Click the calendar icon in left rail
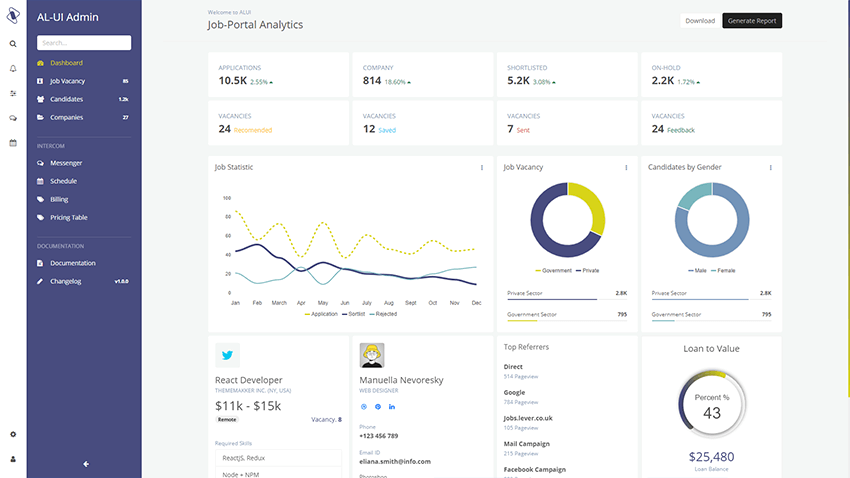Viewport: 850px width, 478px height. point(13,143)
